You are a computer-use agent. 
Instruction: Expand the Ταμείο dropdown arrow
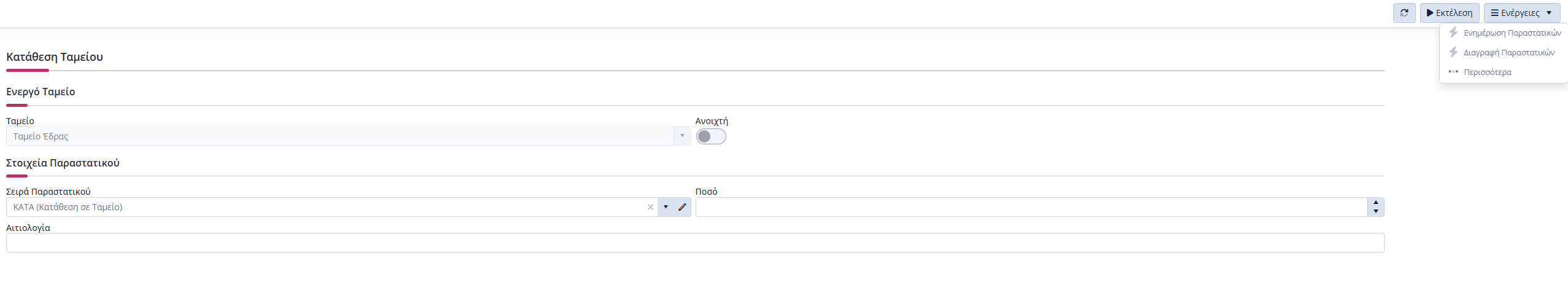pyautogui.click(x=682, y=136)
